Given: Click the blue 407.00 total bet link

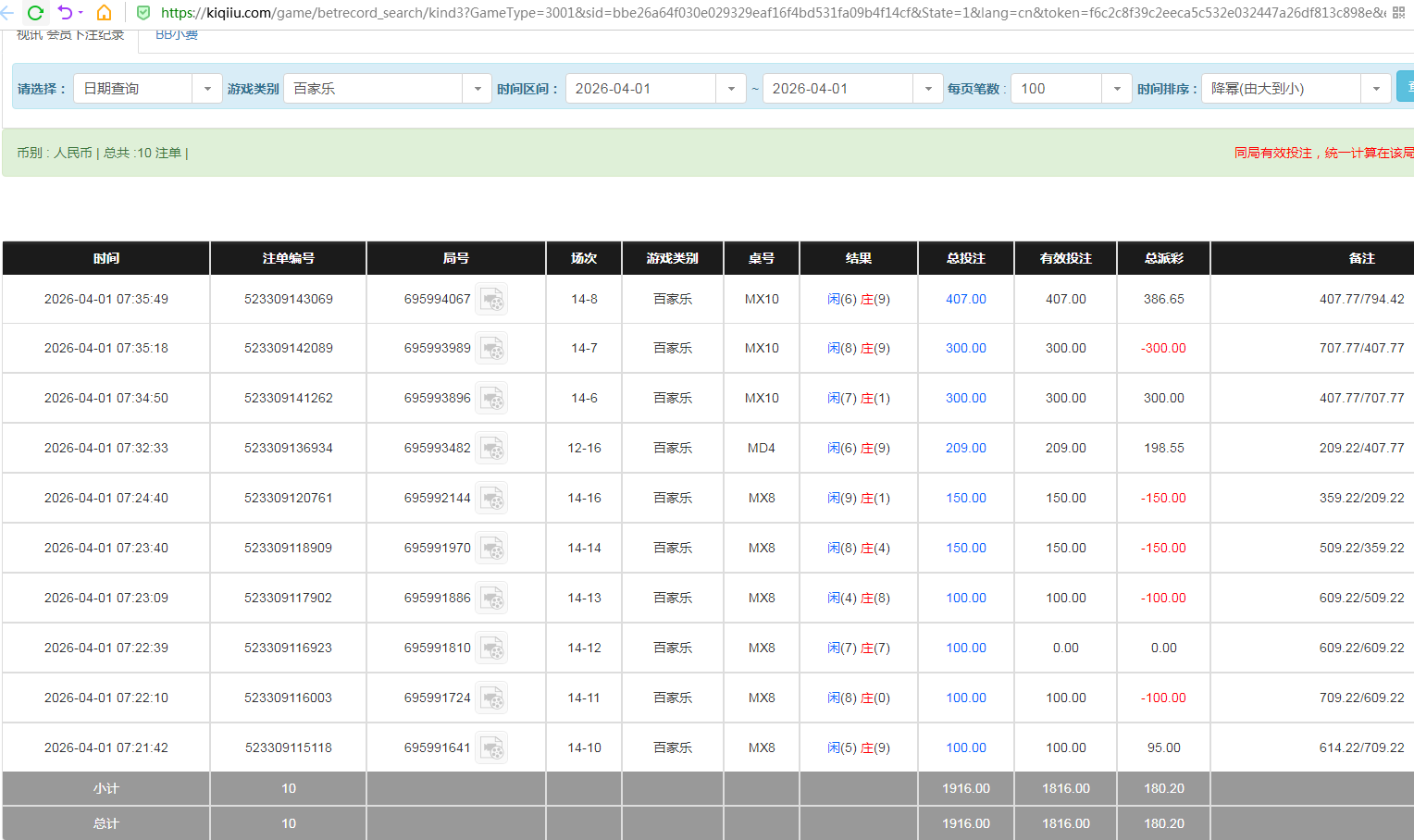Looking at the screenshot, I should coord(965,299).
